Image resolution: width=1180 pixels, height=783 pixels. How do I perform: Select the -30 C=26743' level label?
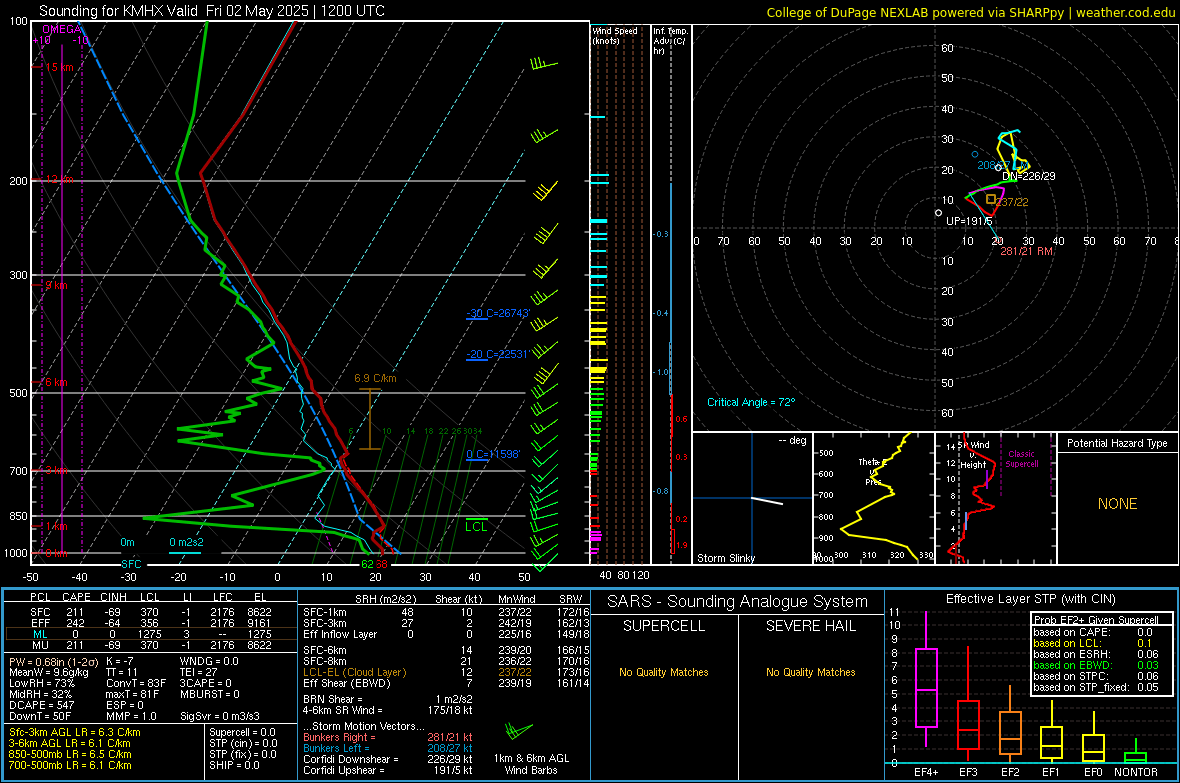pos(498,313)
